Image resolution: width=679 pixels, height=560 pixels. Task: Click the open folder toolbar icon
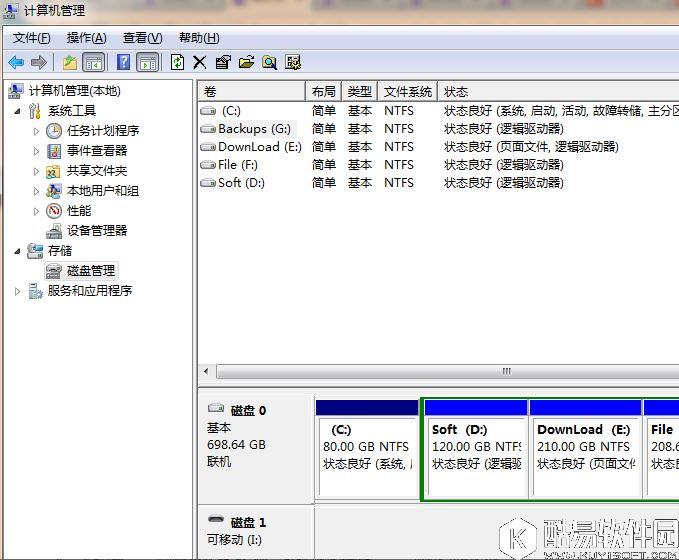click(246, 62)
